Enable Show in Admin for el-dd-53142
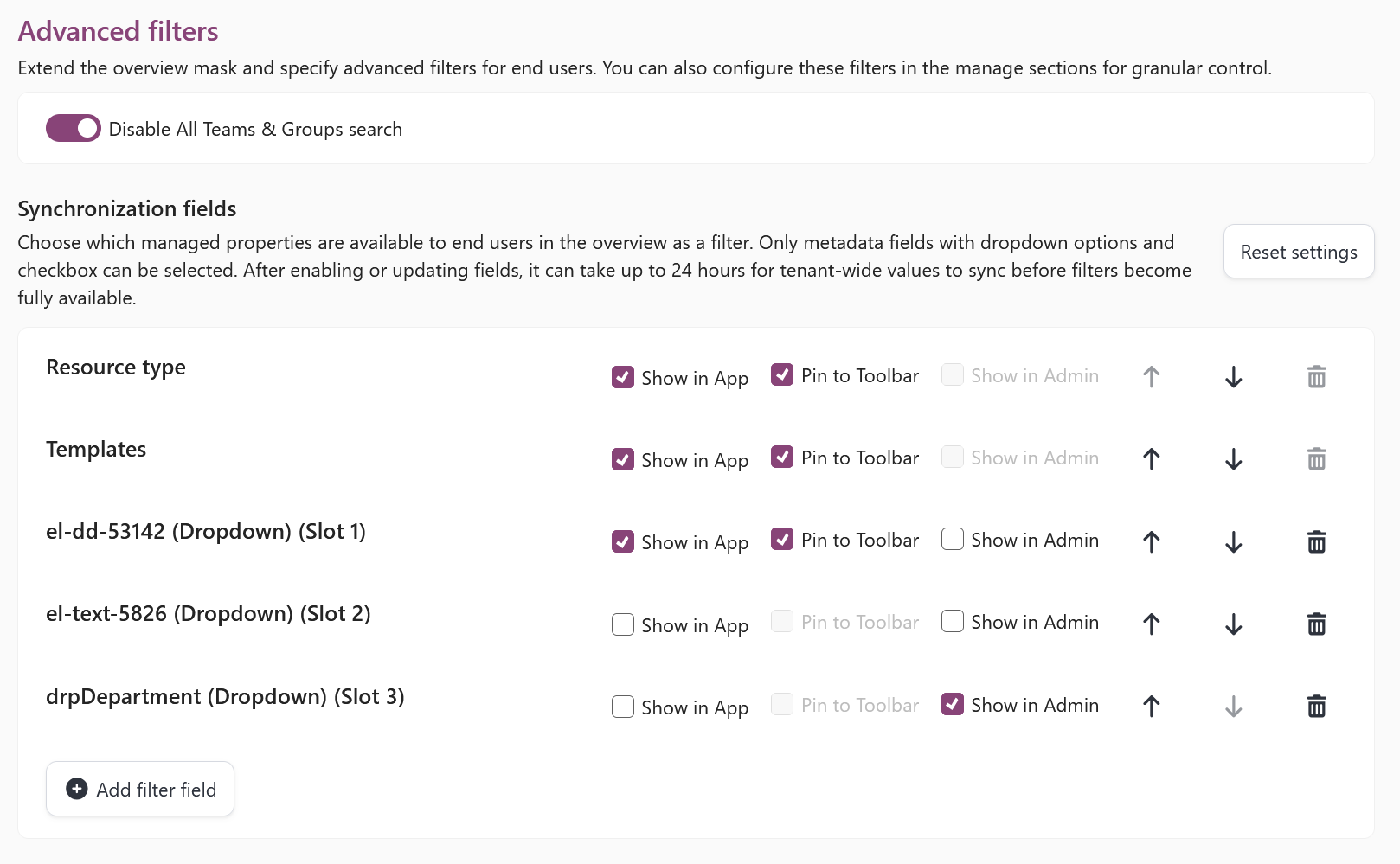Image resolution: width=1400 pixels, height=864 pixels. [953, 539]
